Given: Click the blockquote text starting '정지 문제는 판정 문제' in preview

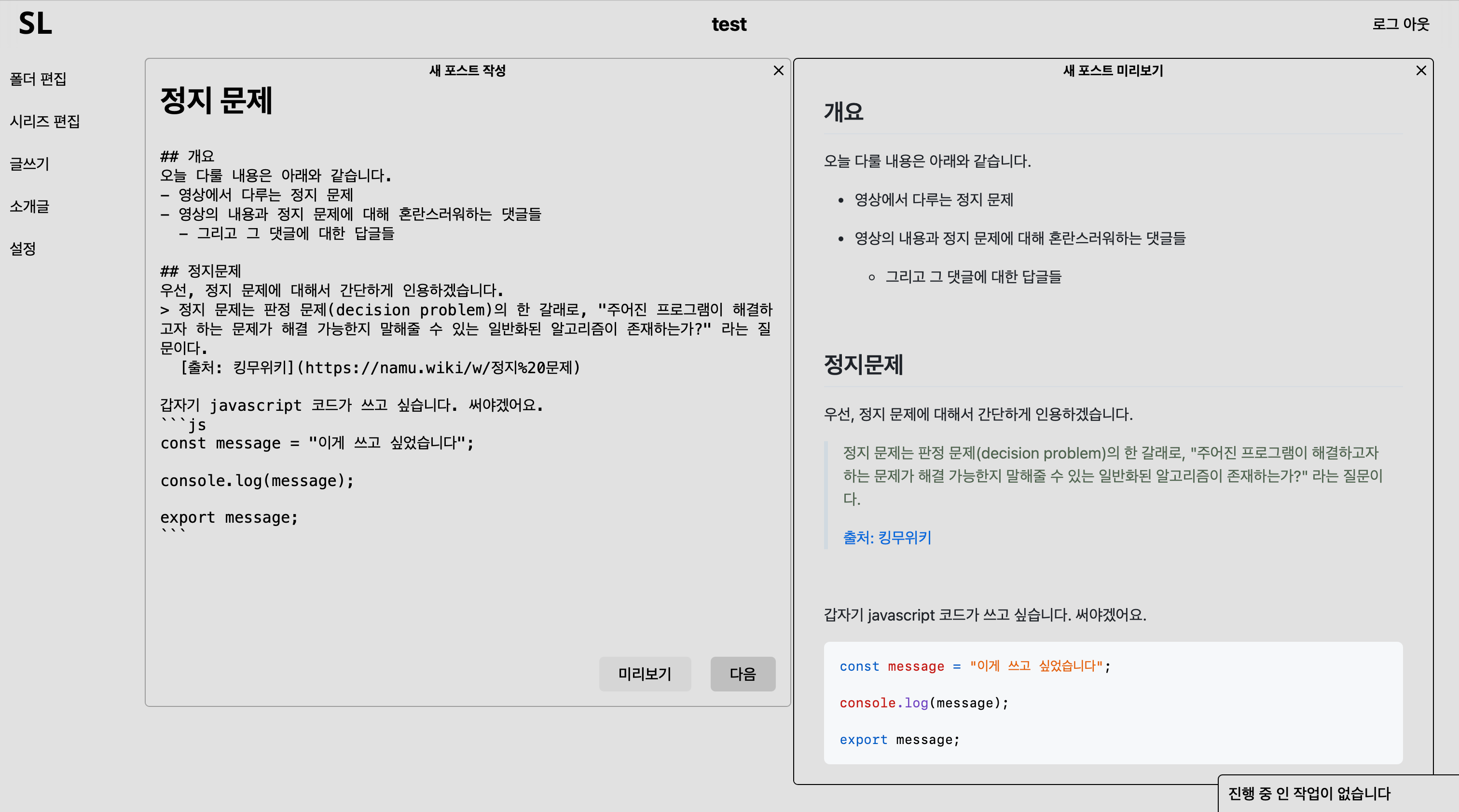Looking at the screenshot, I should click(1113, 476).
